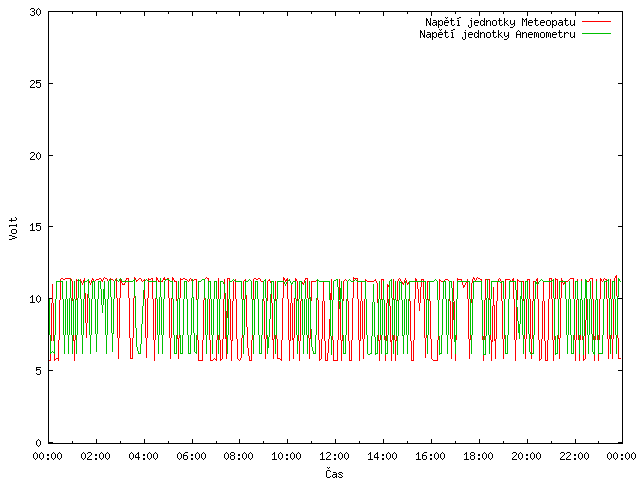Image resolution: width=640 pixels, height=480 pixels.
Task: Click the 22:00 time label
Action: pos(574,456)
